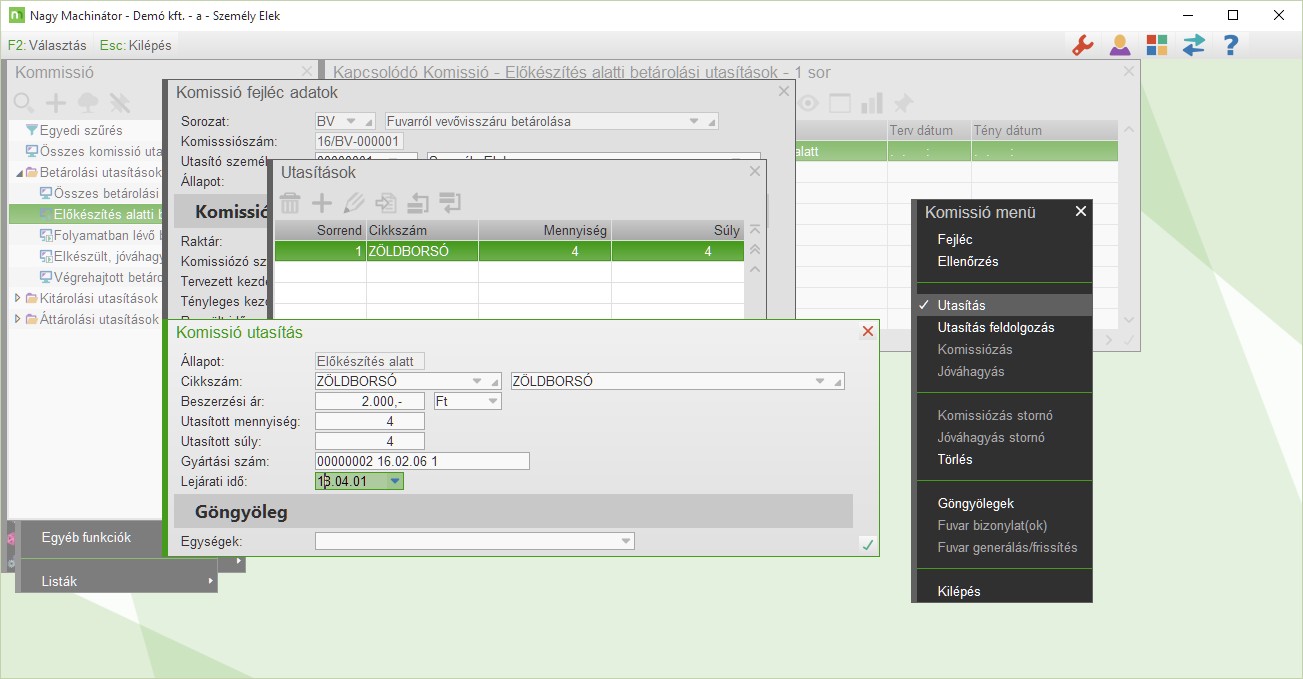Click the move-up reorder icon in Utasítások

418,203
